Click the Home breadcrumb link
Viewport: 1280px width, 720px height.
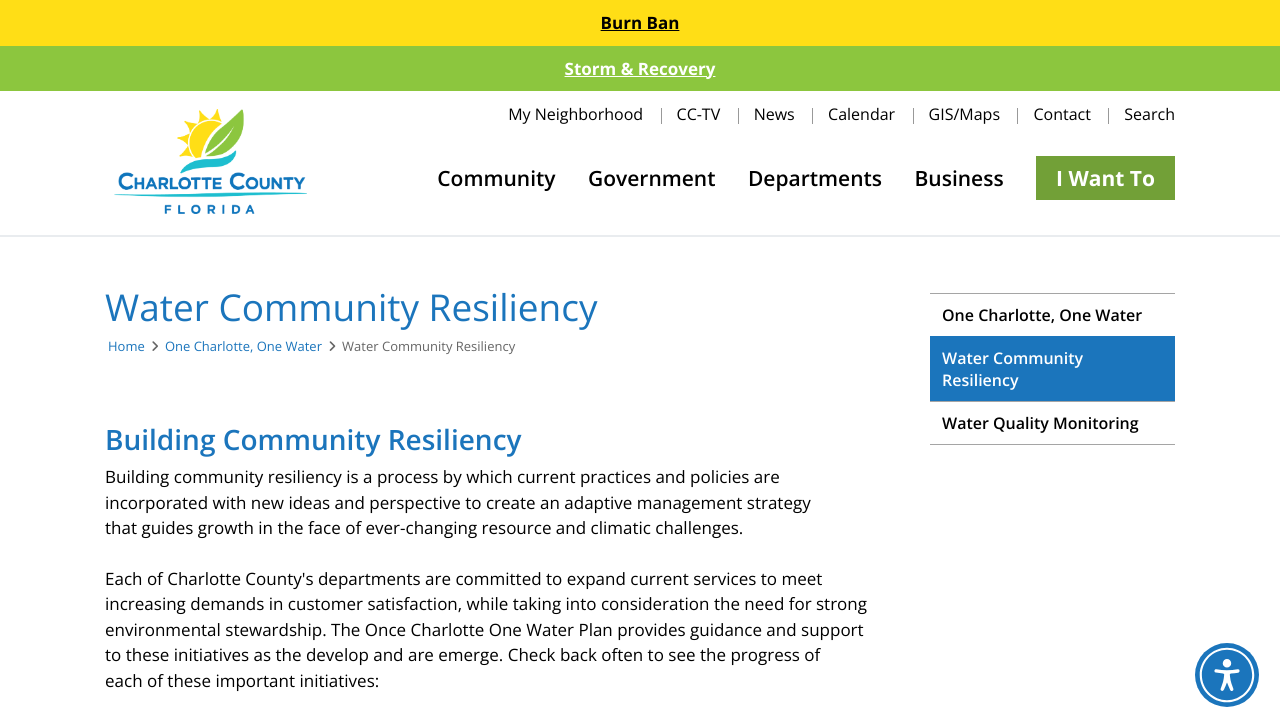[x=126, y=346]
